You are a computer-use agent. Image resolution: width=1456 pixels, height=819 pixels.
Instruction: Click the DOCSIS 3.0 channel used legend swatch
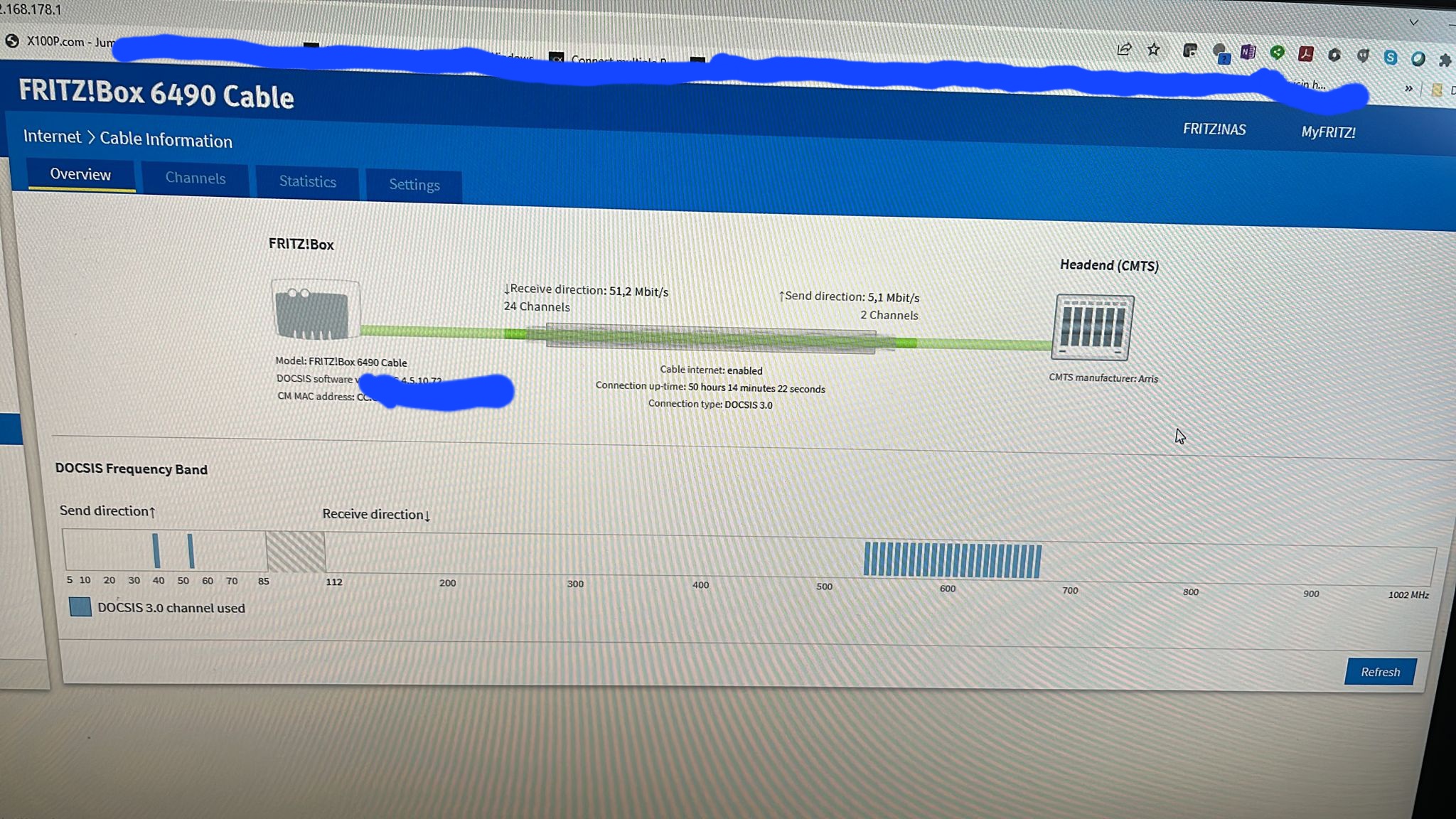coord(80,606)
